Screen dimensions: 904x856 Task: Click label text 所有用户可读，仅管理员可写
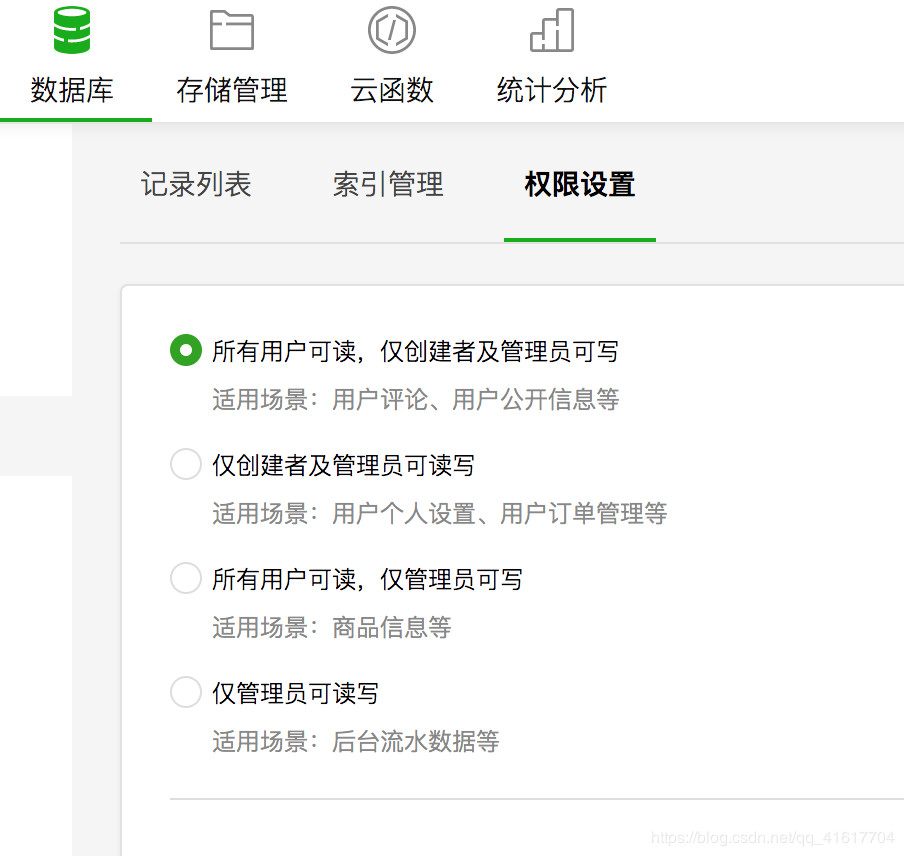click(367, 579)
